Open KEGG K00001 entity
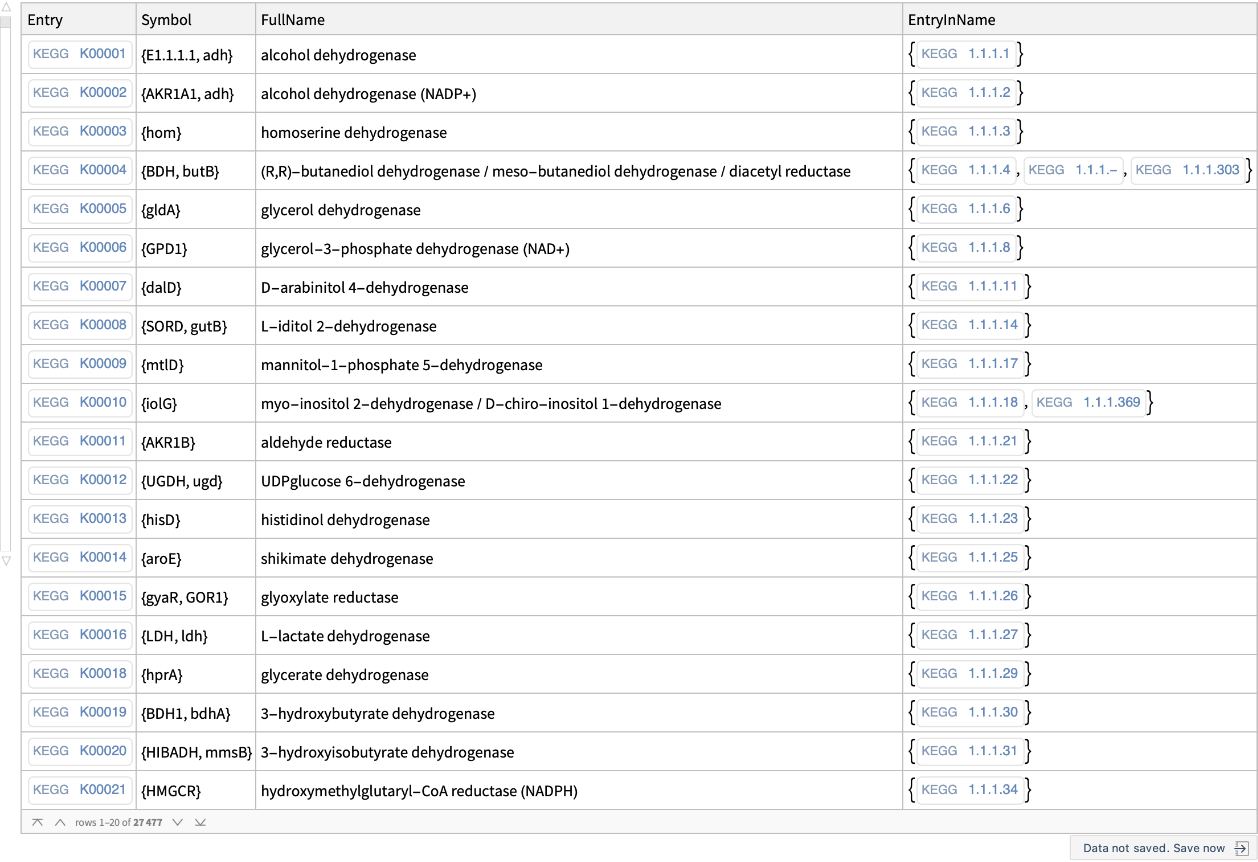Image resolution: width=1258 pixels, height=862 pixels. coord(80,54)
